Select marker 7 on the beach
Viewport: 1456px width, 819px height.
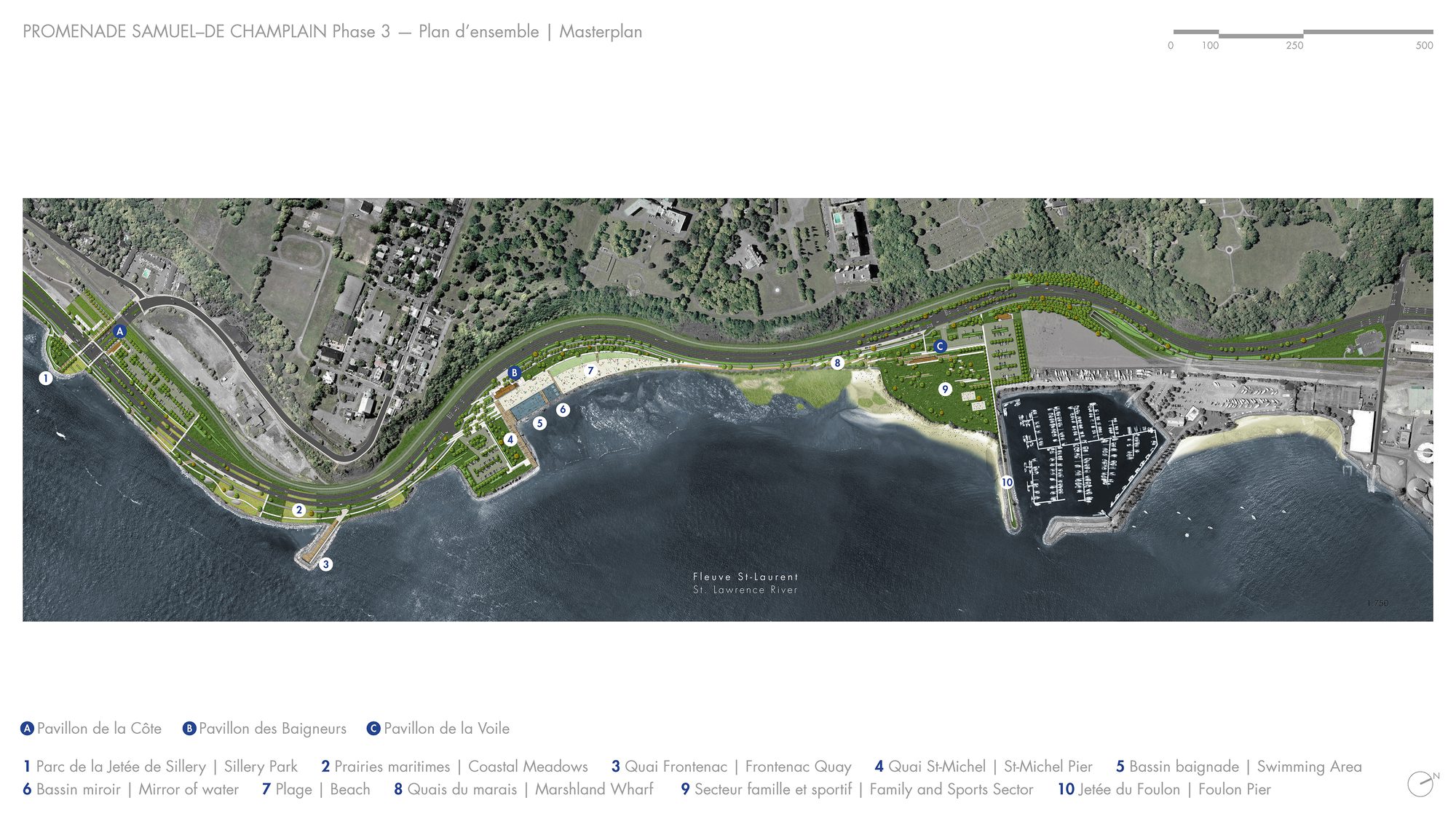click(x=590, y=371)
